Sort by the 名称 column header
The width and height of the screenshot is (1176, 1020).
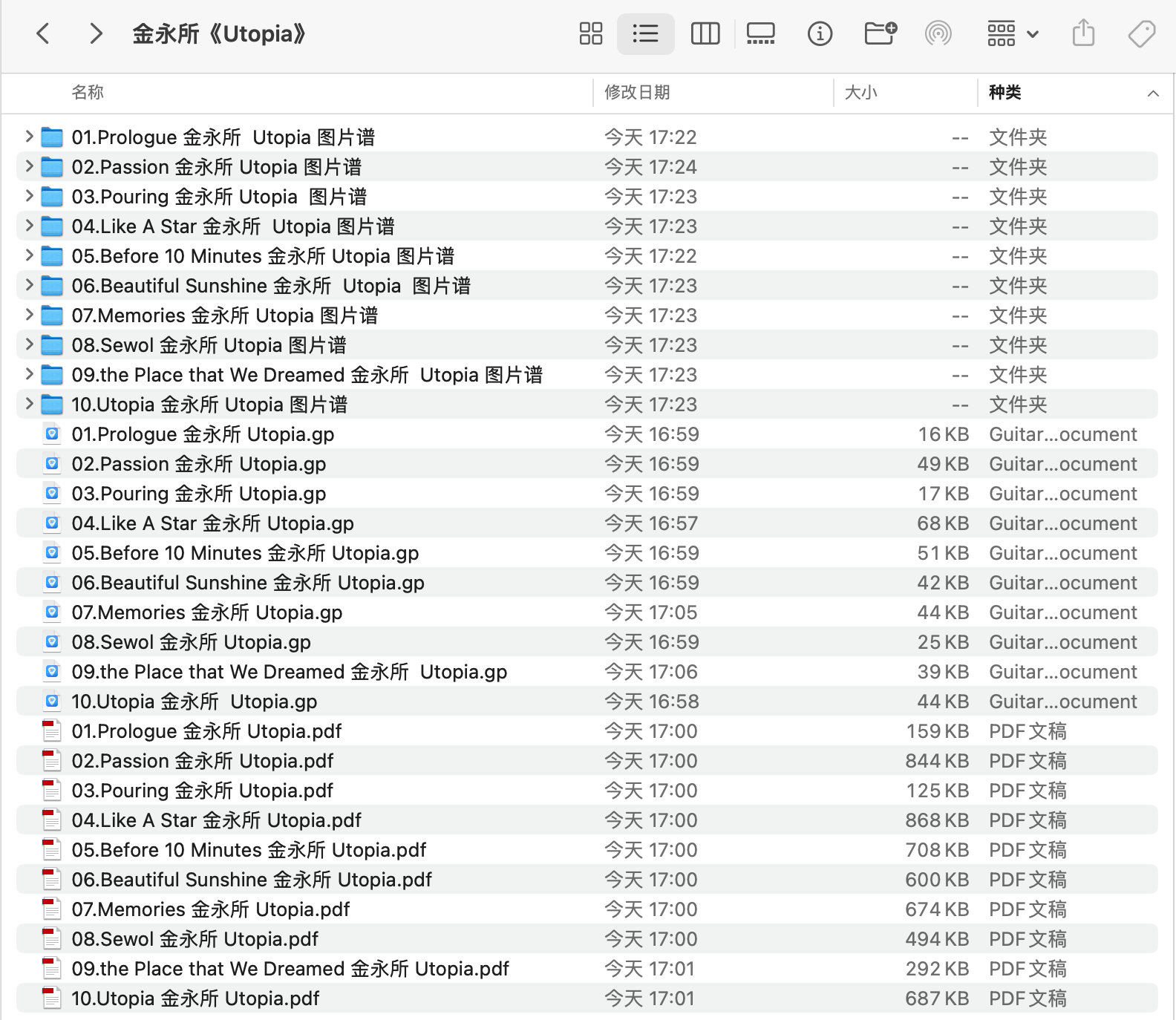[x=88, y=92]
